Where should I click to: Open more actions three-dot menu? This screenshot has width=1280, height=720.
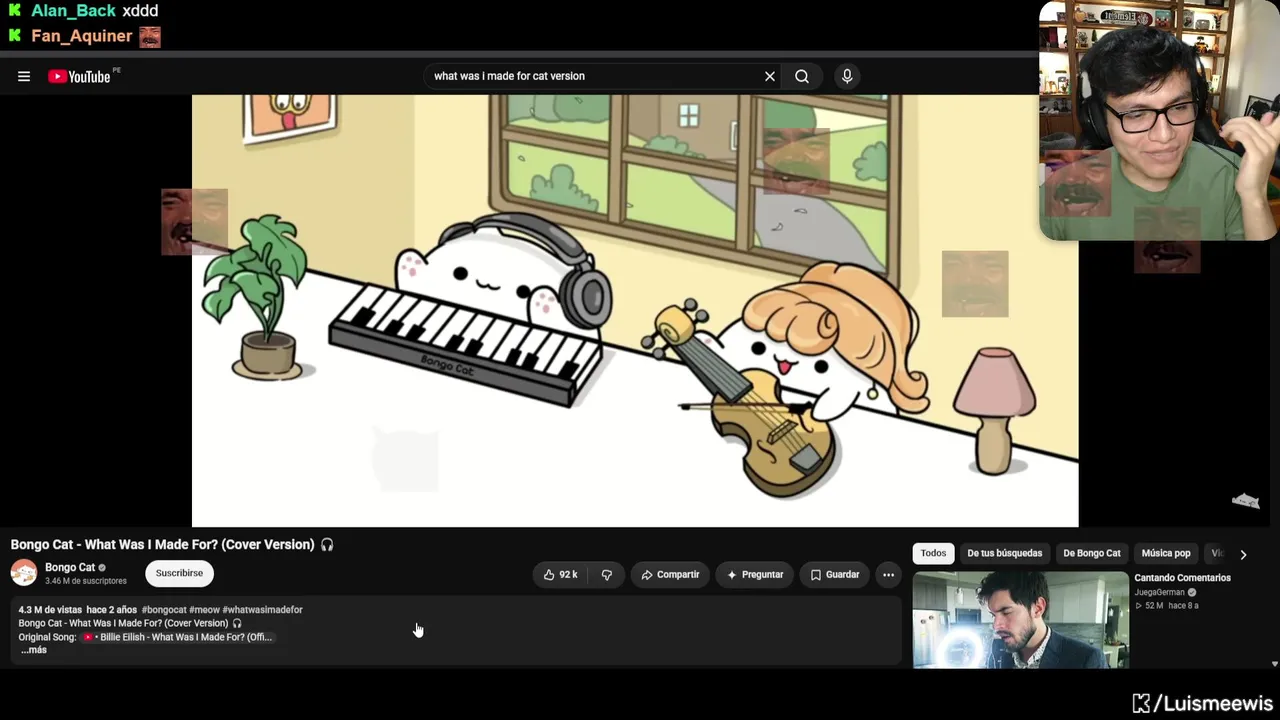pos(888,574)
